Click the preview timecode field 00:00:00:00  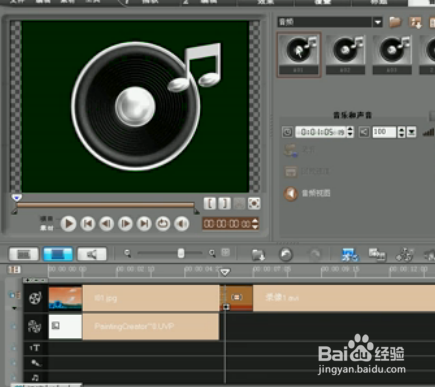tap(227, 224)
